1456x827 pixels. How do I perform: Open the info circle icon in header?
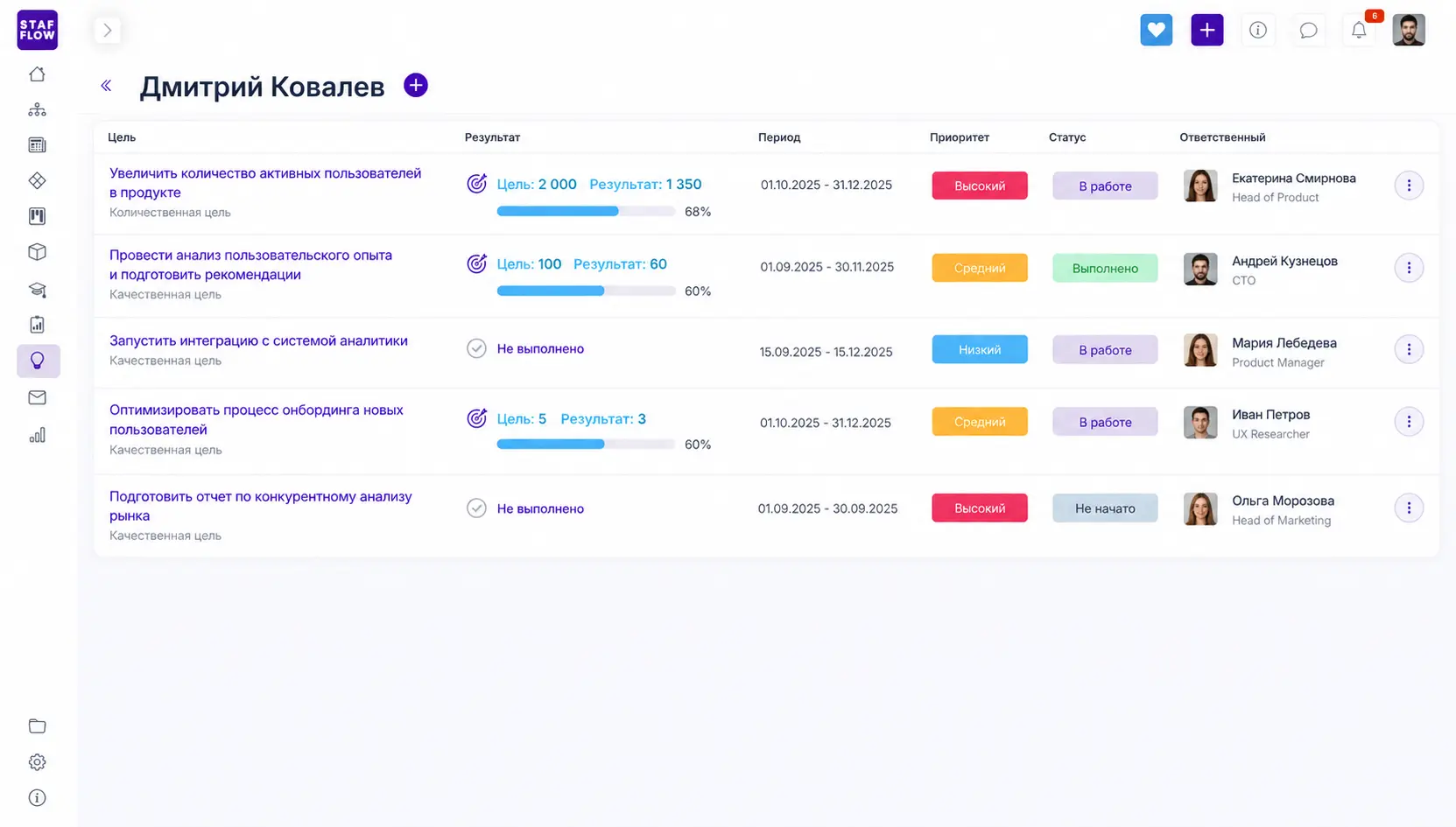pyautogui.click(x=1257, y=30)
